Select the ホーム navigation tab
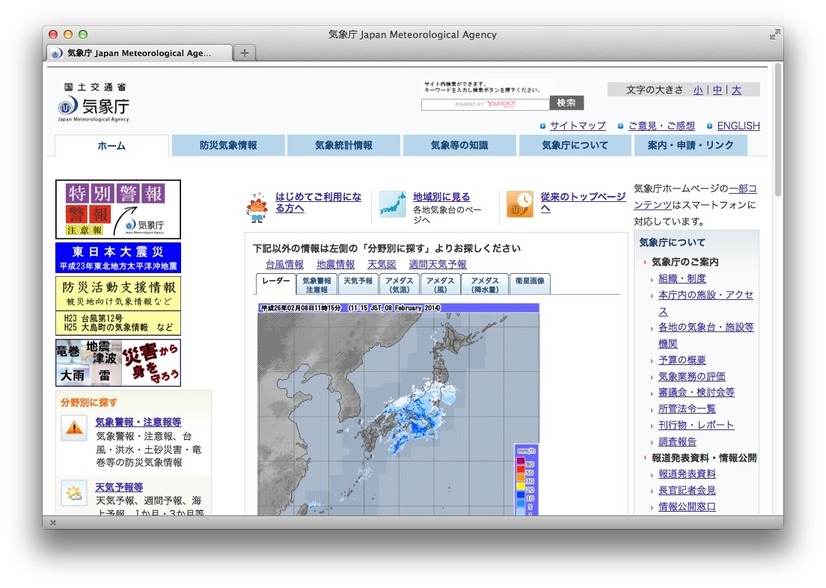The height and width of the screenshot is (588, 826). coord(112,146)
